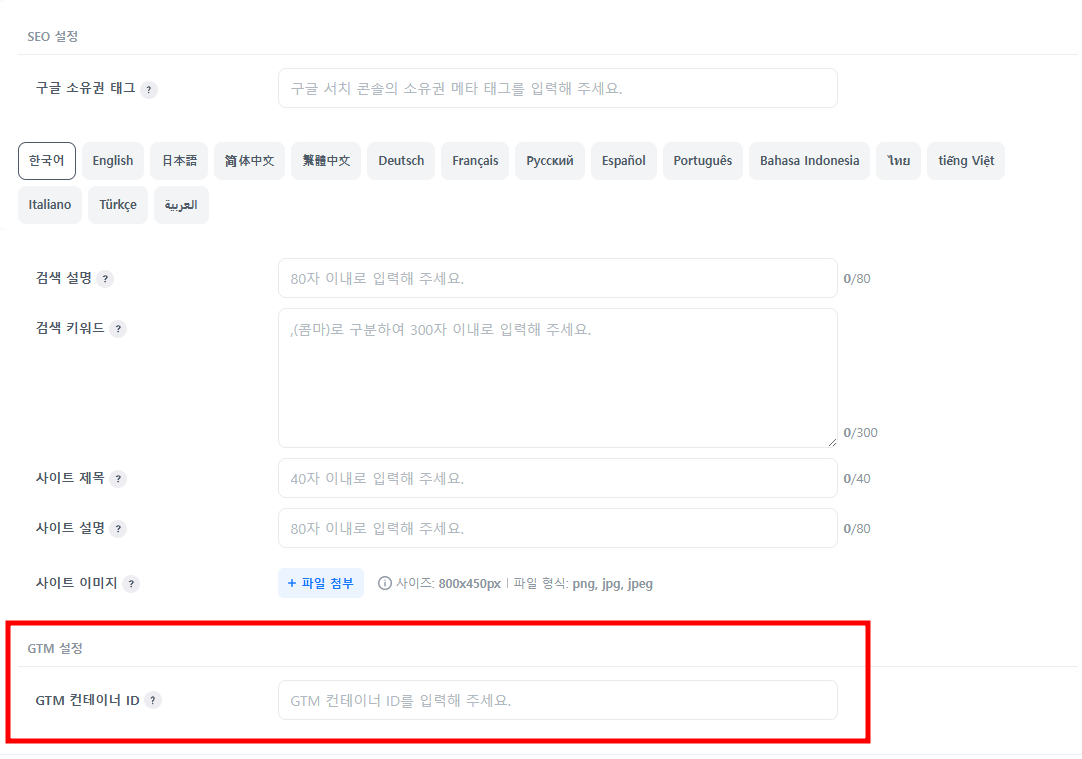Focus the 사이트 제목 input field

click(x=557, y=479)
